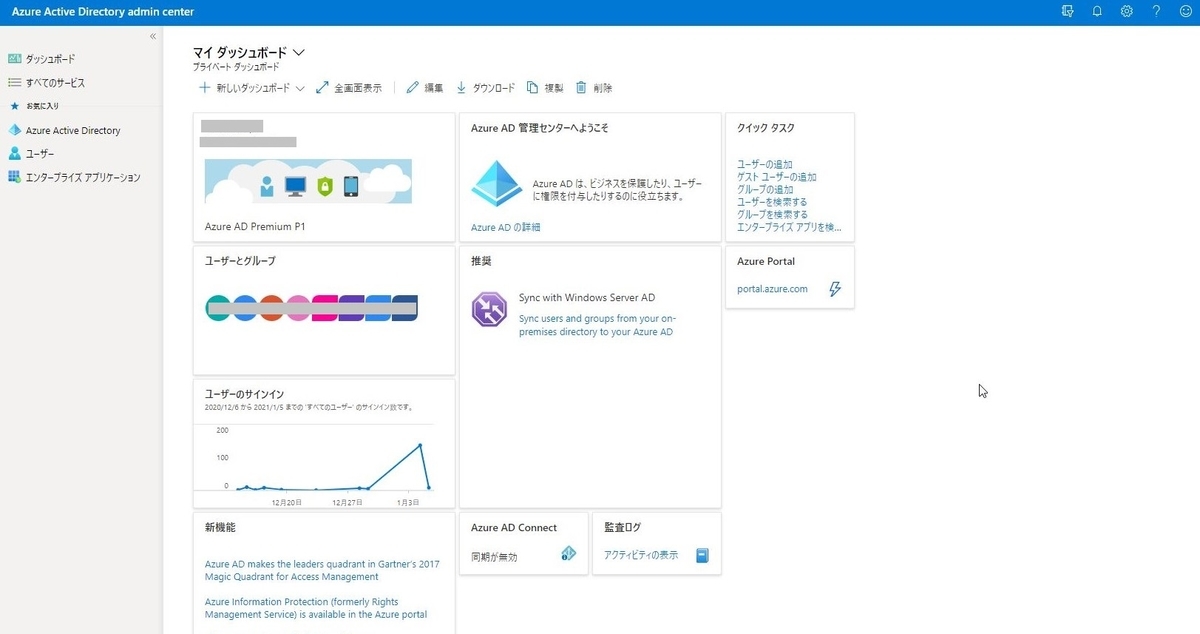Click the ユーザーの追加 quick task link
This screenshot has width=1200, height=634.
click(x=765, y=164)
